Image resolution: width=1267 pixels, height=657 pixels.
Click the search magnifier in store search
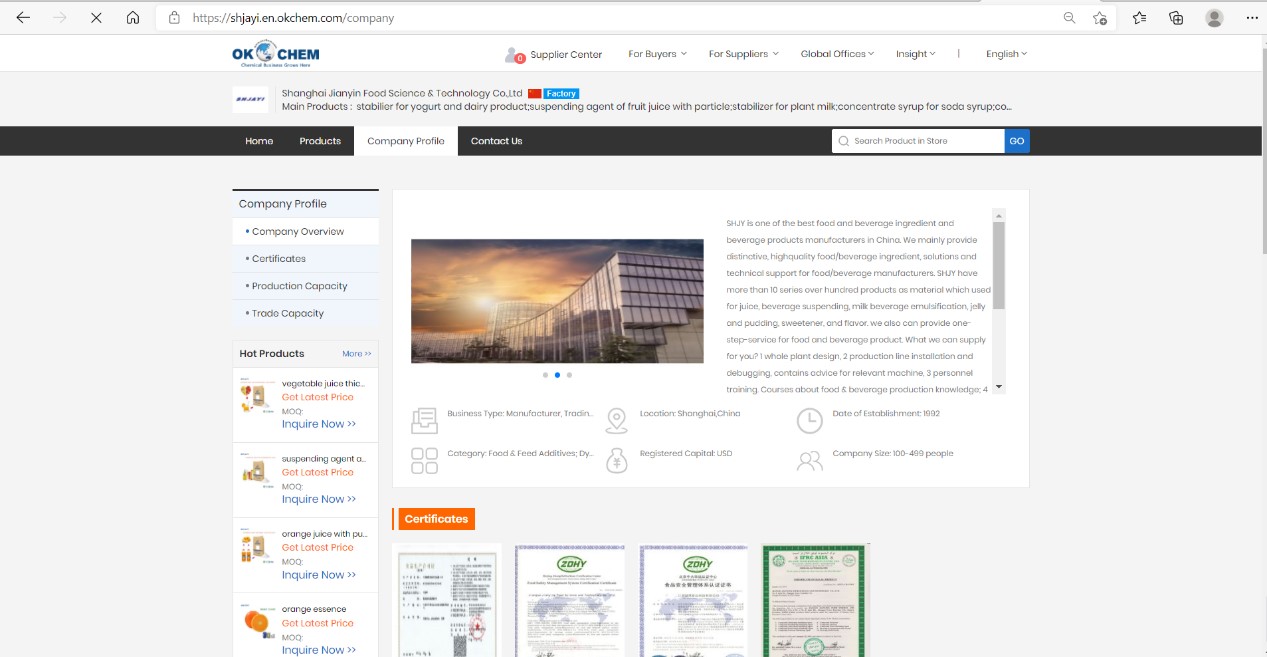click(x=844, y=141)
